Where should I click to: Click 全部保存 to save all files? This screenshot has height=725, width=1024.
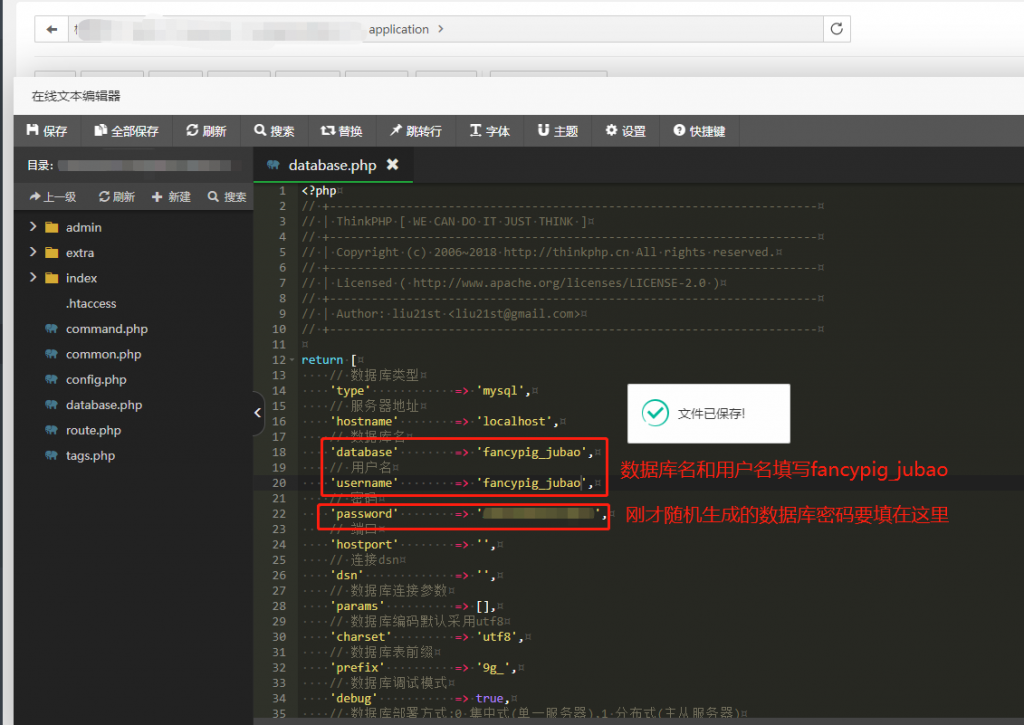click(126, 131)
